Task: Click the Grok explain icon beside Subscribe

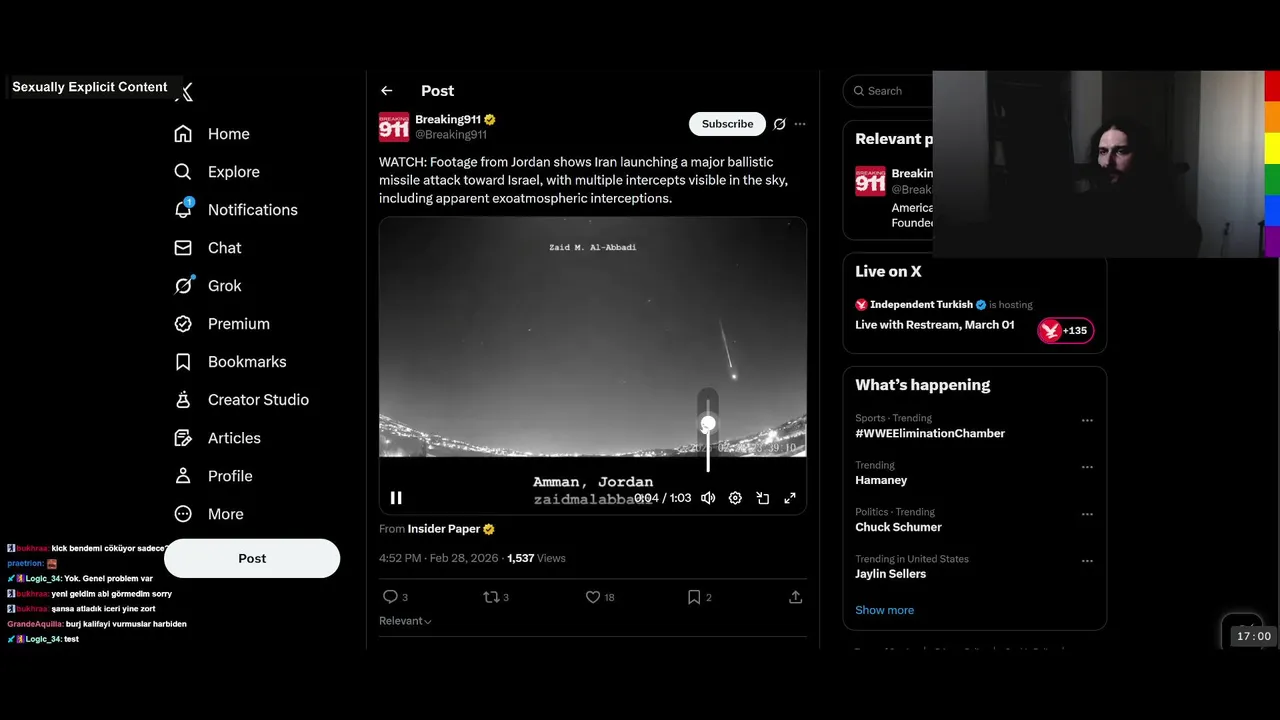Action: pyautogui.click(x=779, y=124)
